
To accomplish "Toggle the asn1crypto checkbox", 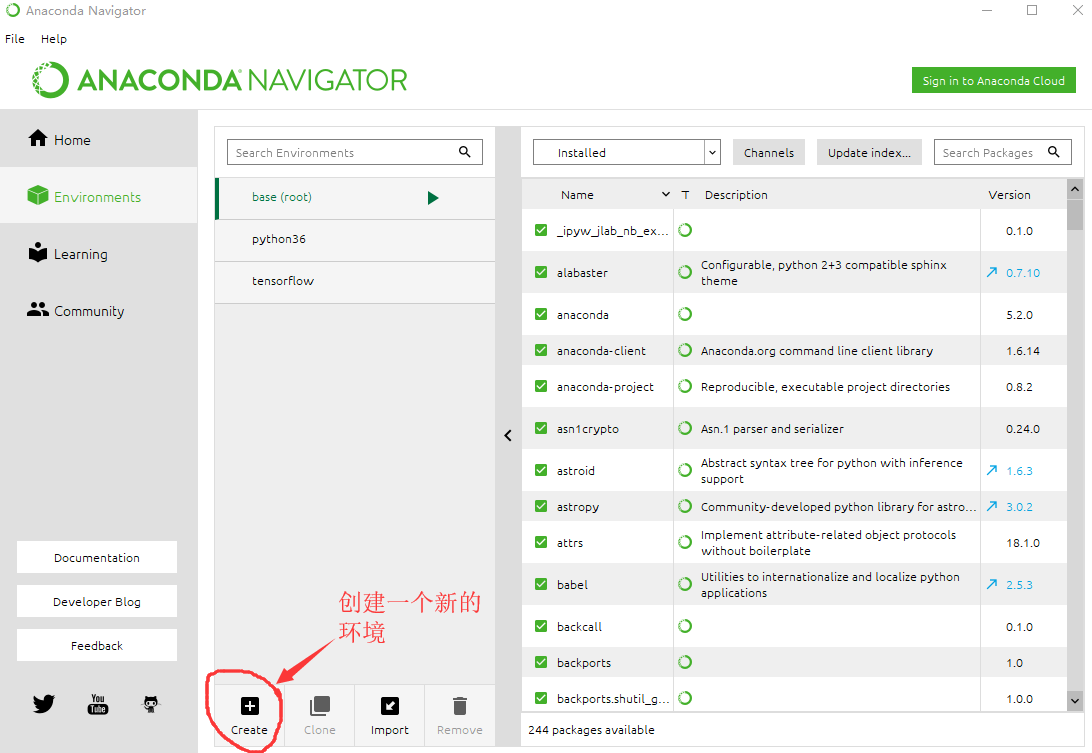I will [x=541, y=428].
